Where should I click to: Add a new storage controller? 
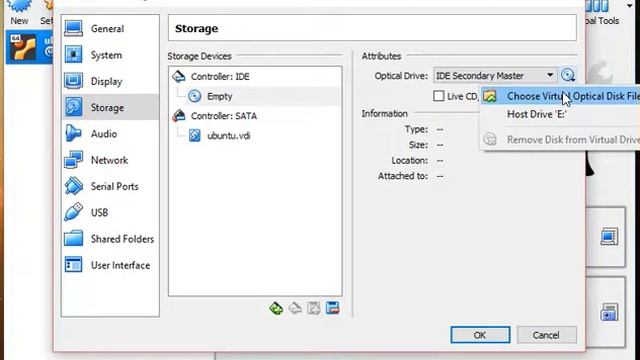pyautogui.click(x=276, y=308)
